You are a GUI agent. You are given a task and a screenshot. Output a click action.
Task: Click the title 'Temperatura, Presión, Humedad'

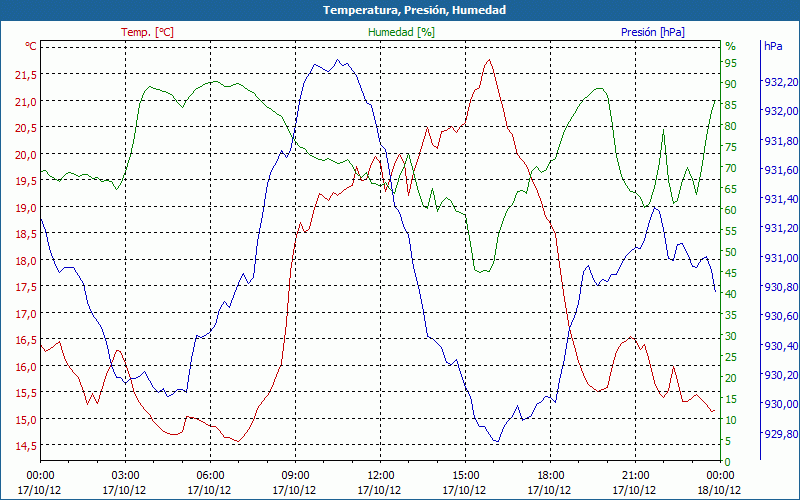coord(414,10)
